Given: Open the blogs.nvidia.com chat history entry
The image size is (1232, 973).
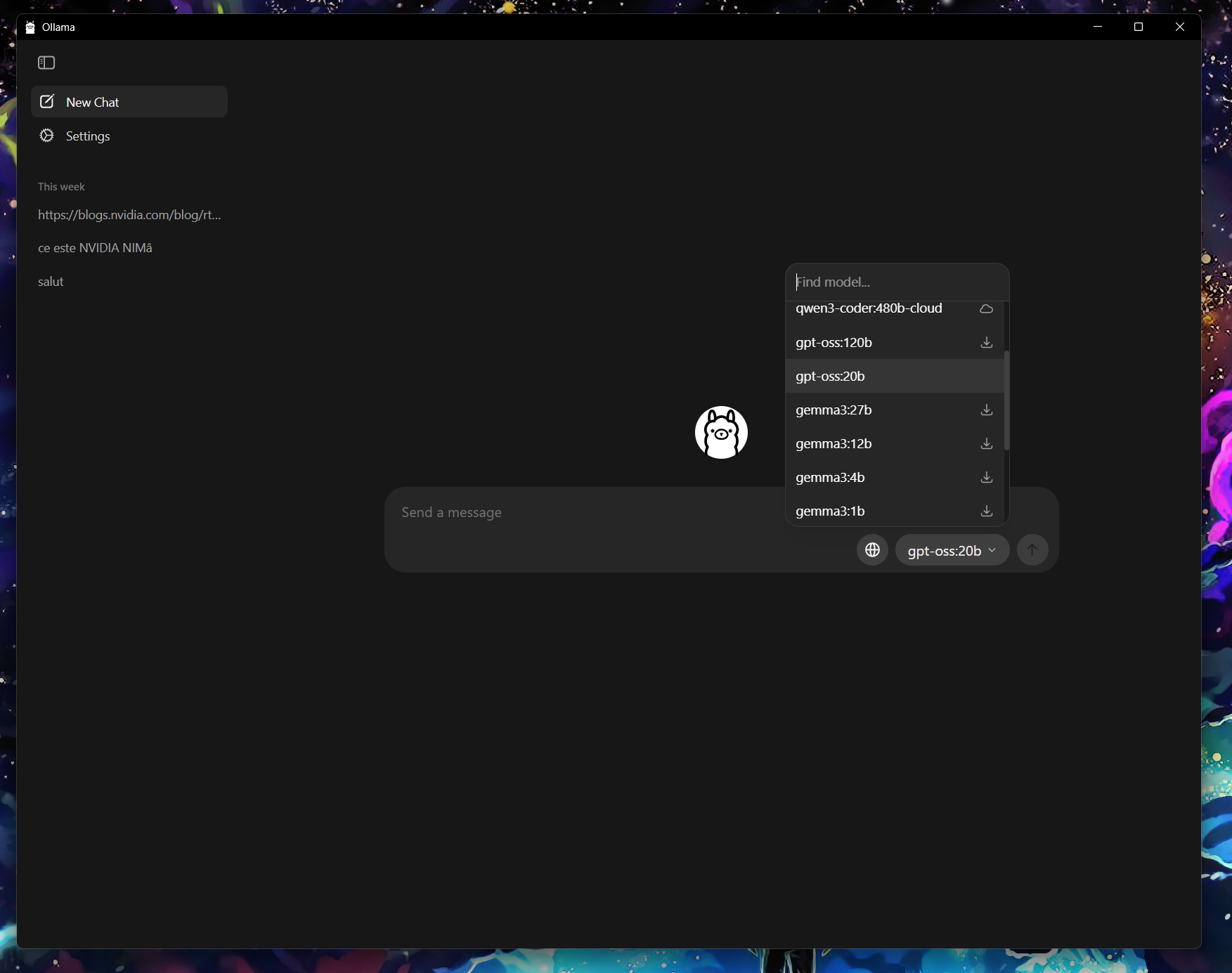Looking at the screenshot, I should pos(129,215).
